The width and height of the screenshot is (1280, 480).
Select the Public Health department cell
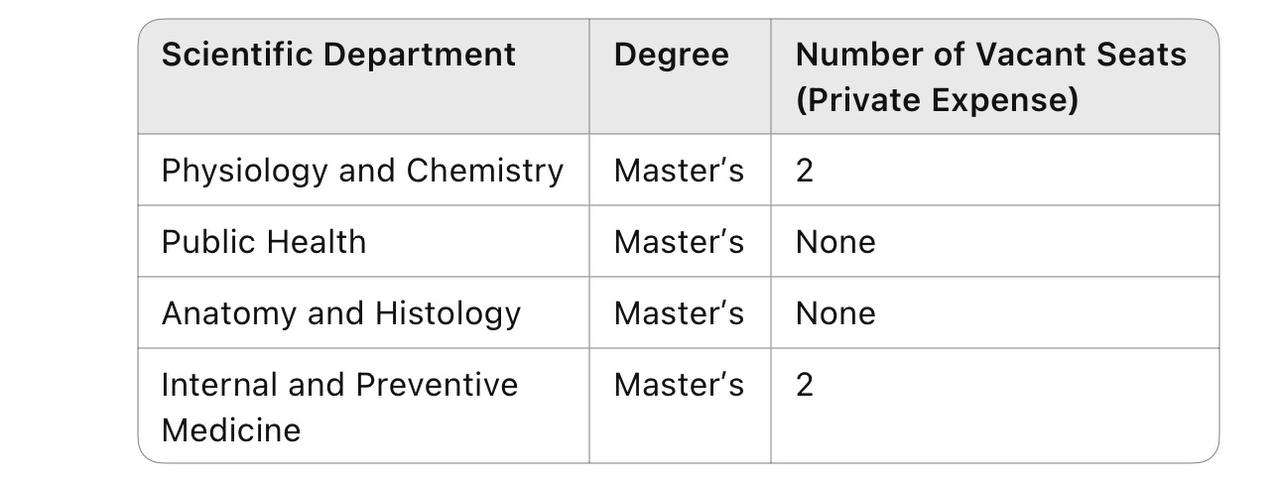click(263, 242)
